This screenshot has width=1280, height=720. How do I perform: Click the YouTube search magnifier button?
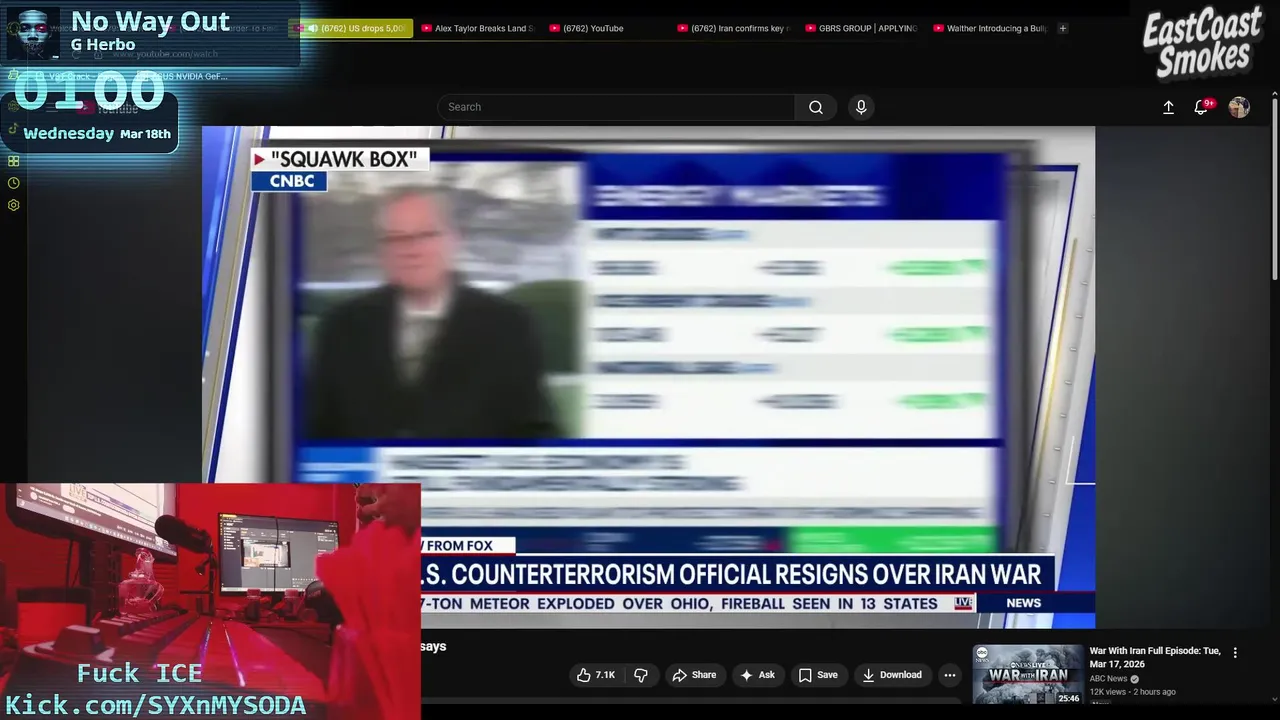816,107
